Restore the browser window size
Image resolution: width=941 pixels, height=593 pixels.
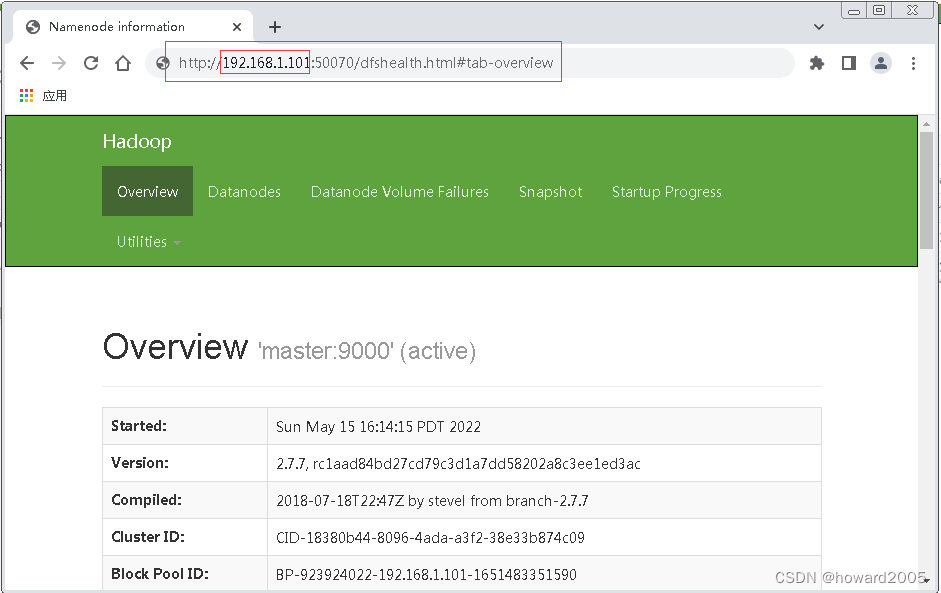pos(879,10)
